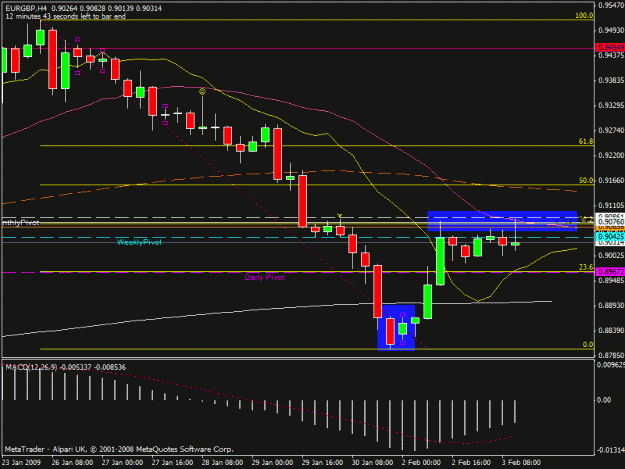The image size is (625, 469).
Task: Click the 30 Jan 08:00 time label
Action: (372, 463)
